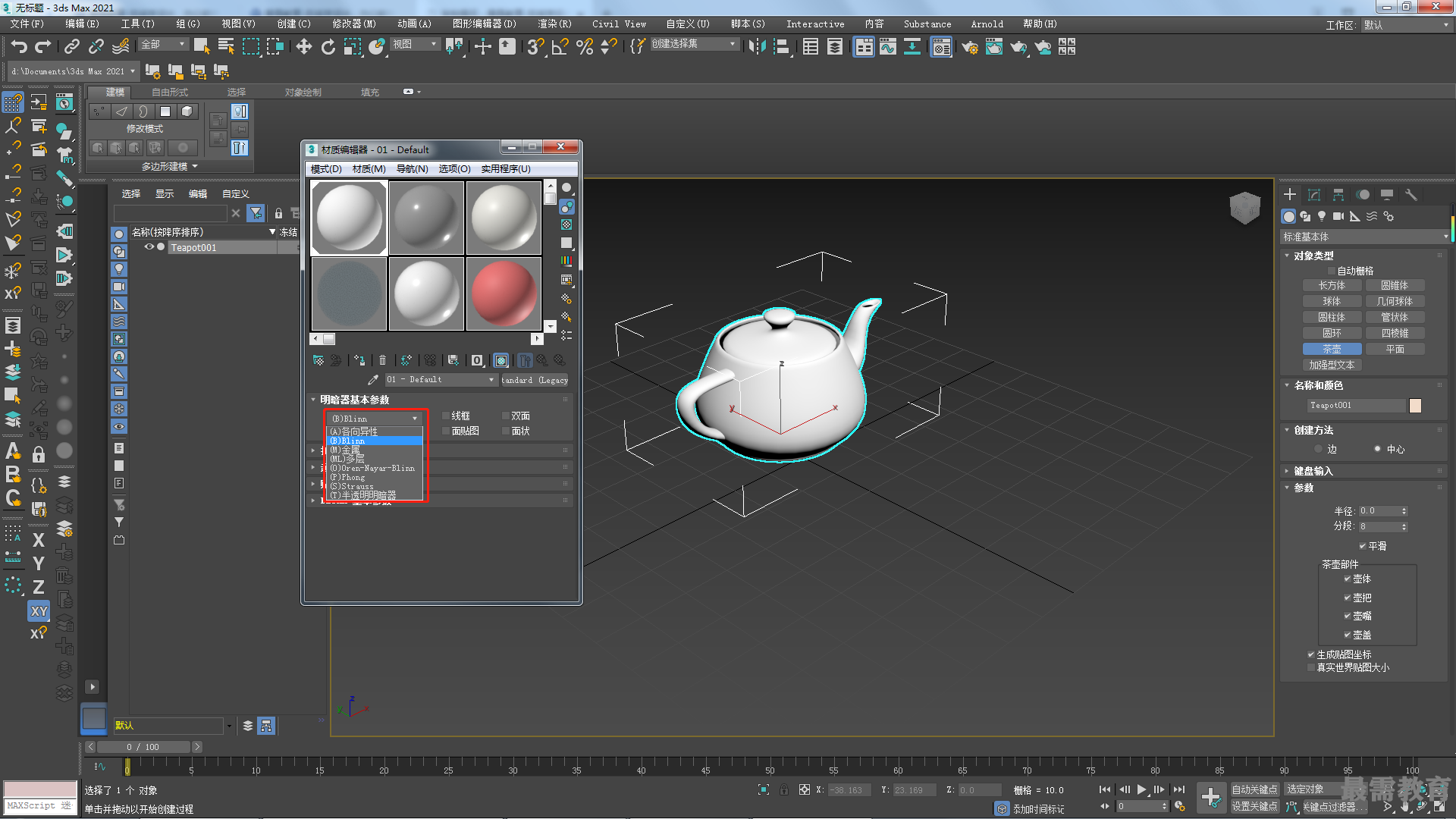Screen dimensions: 1456x819
Task: Select the Cameras category icon
Action: click(1338, 216)
